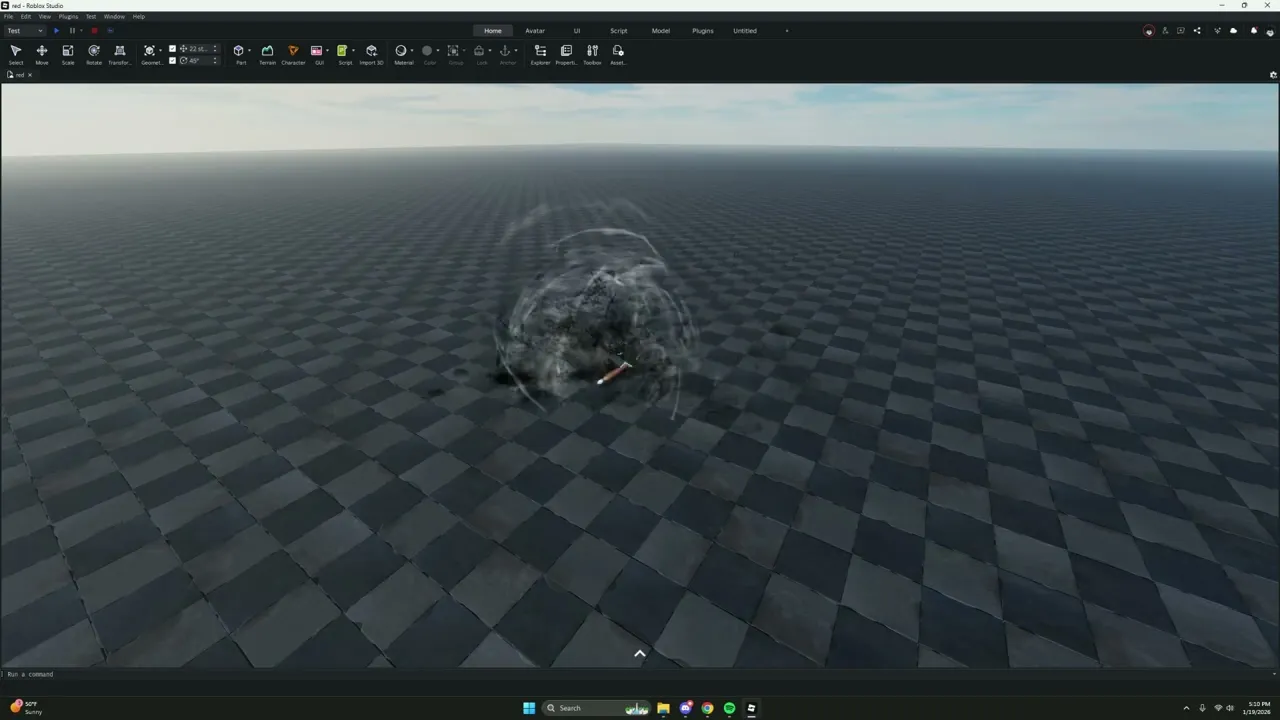Open the Properties panel
Image resolution: width=1280 pixels, height=720 pixels.
(x=566, y=54)
